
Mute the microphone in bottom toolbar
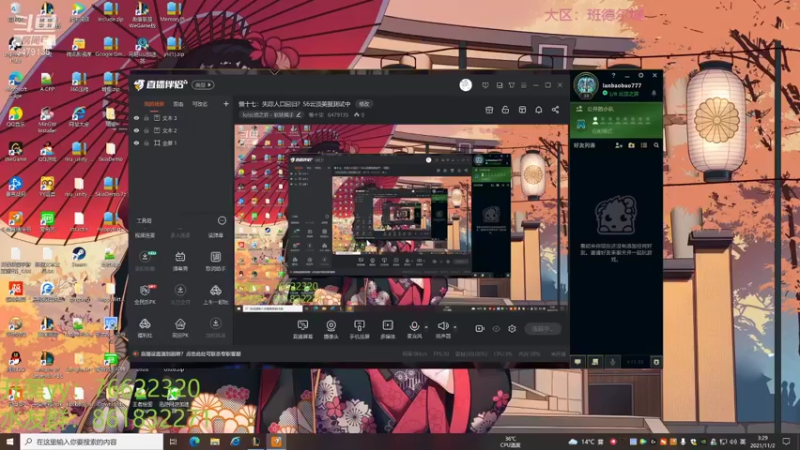pyautogui.click(x=414, y=326)
